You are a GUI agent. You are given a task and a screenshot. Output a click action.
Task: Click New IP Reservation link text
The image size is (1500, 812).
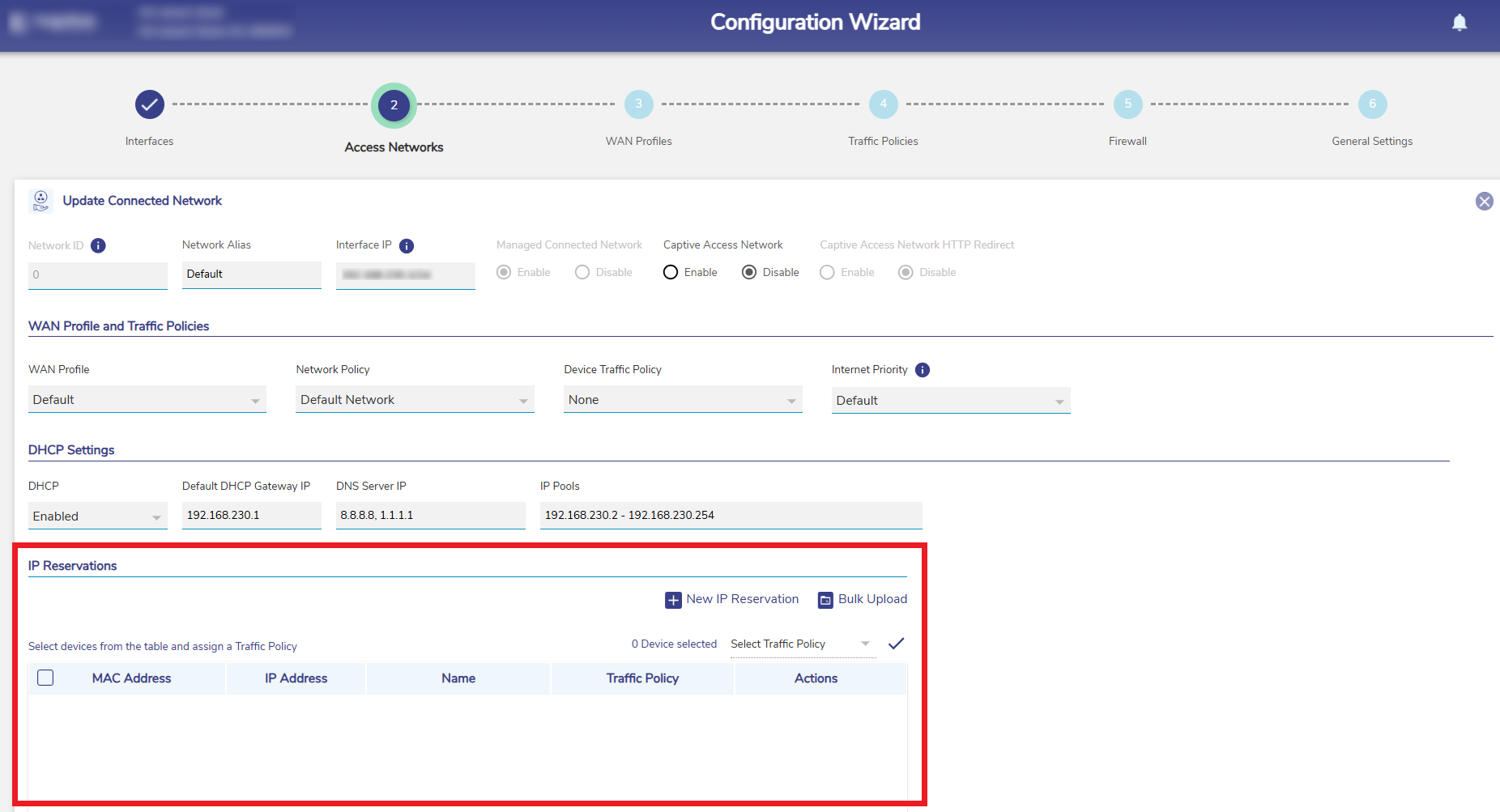tap(743, 599)
